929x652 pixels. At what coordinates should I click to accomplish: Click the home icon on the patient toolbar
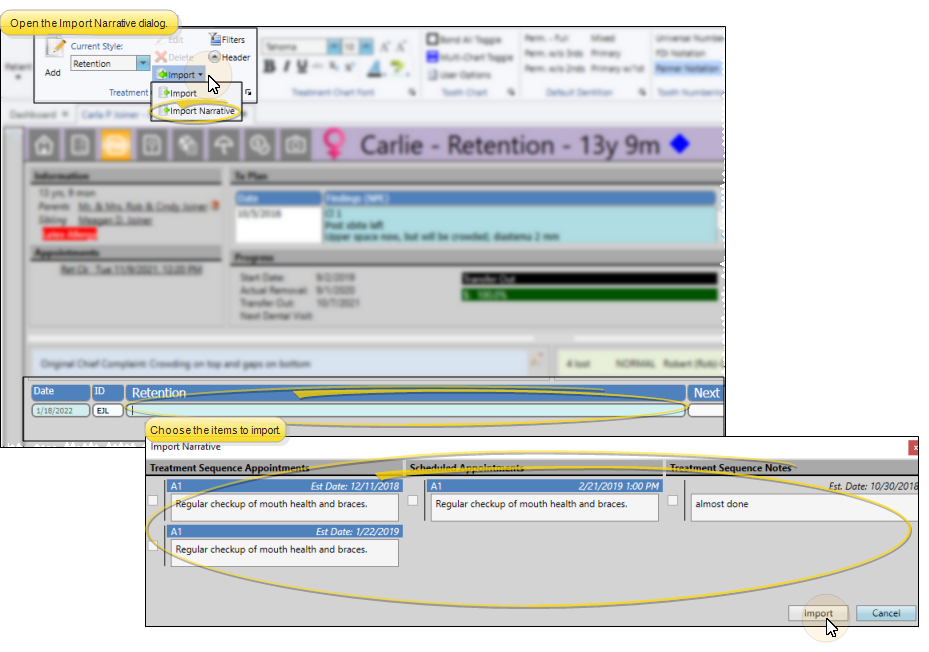[x=44, y=145]
